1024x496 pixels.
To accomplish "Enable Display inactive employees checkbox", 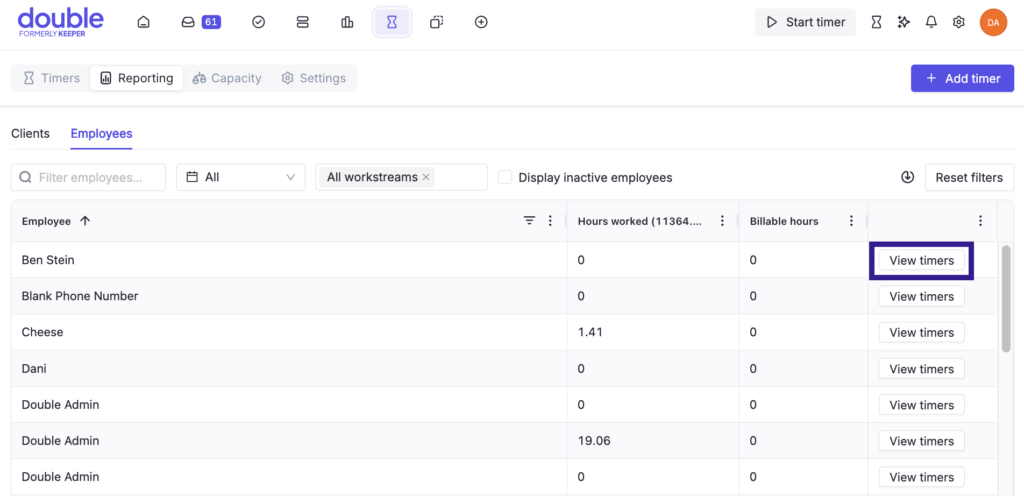I will click(x=506, y=177).
